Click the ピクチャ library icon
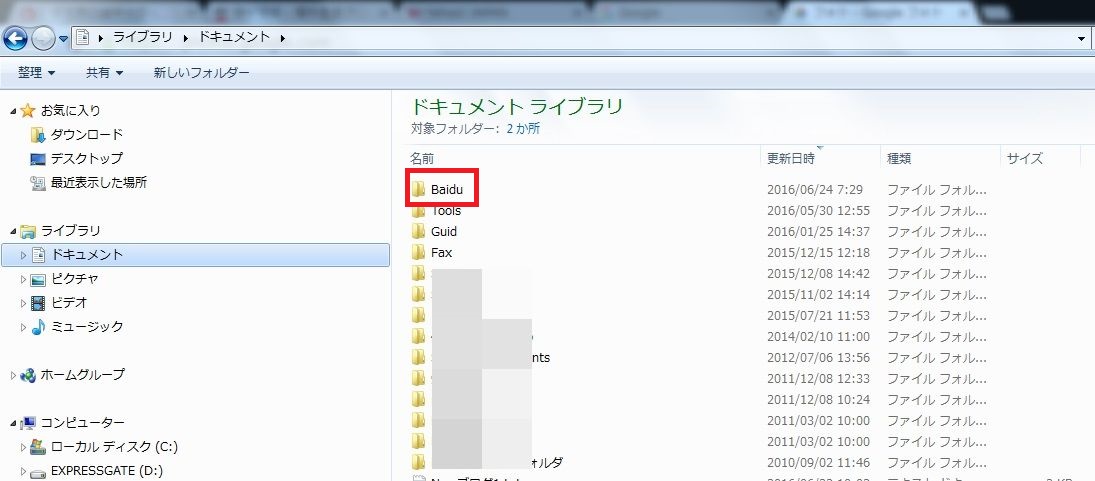1095x481 pixels. (x=38, y=279)
